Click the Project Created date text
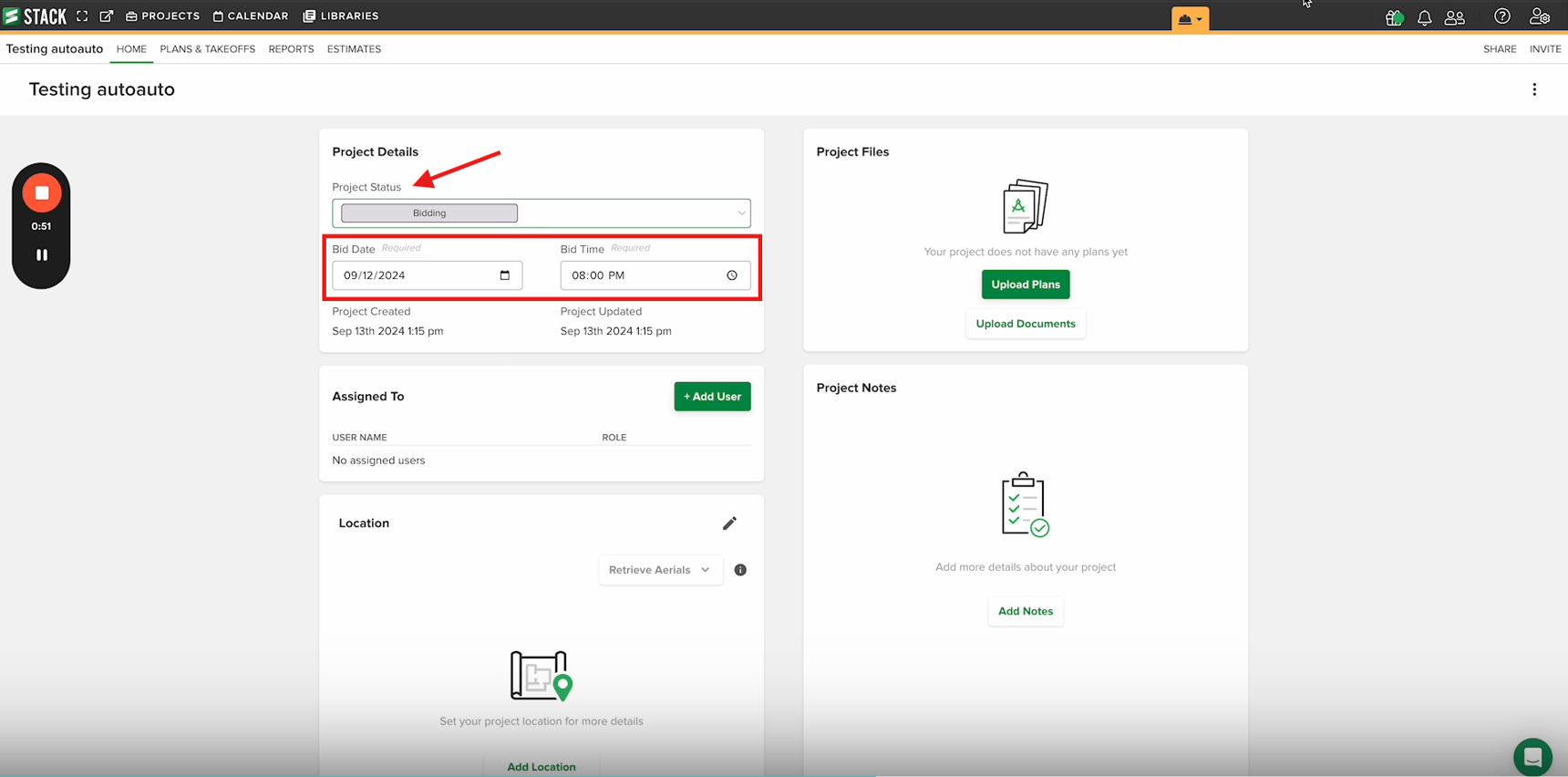 (388, 331)
